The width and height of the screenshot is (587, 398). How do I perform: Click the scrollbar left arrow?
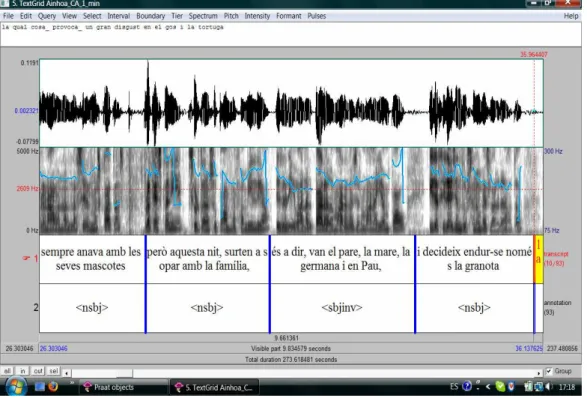(x=67, y=373)
